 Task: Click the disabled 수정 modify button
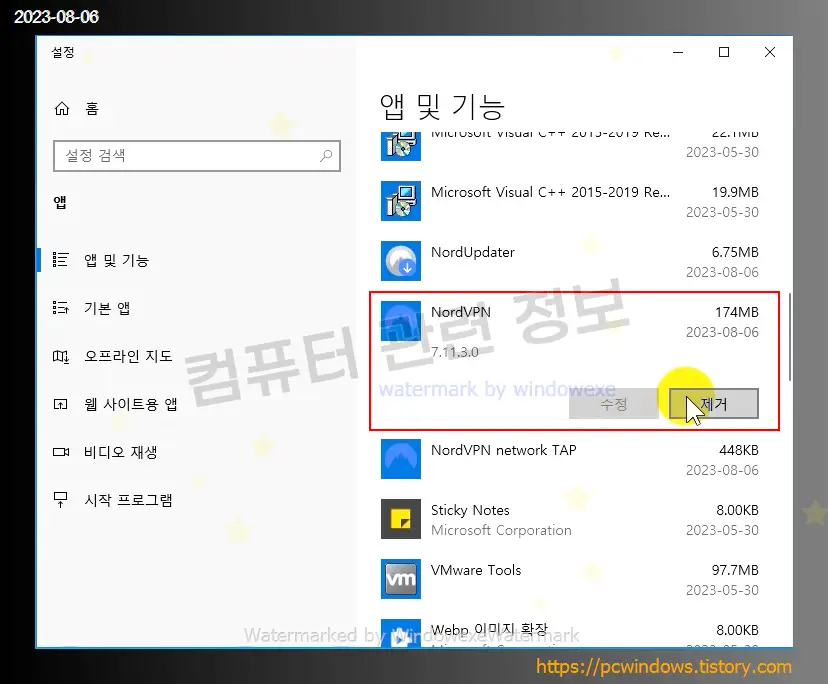point(614,404)
